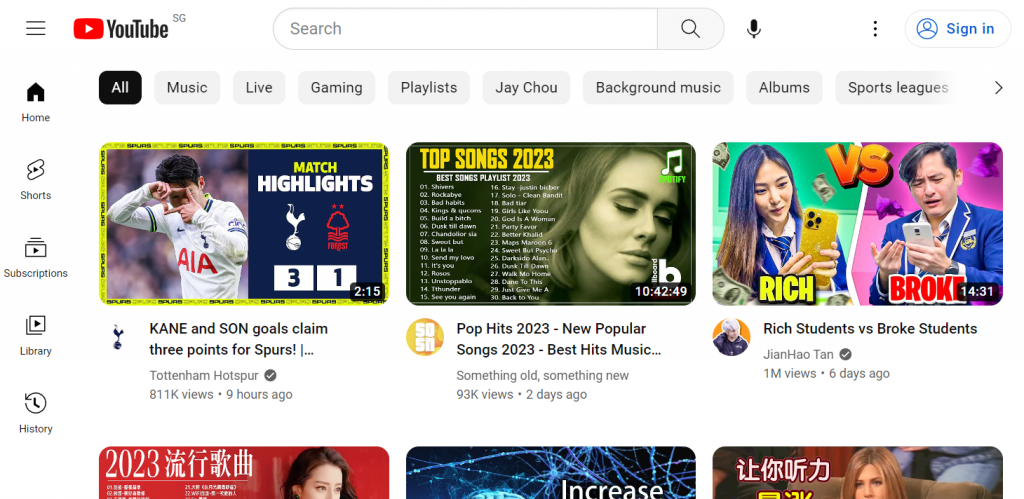Toggle the Jay Chou filter chip

[526, 88]
